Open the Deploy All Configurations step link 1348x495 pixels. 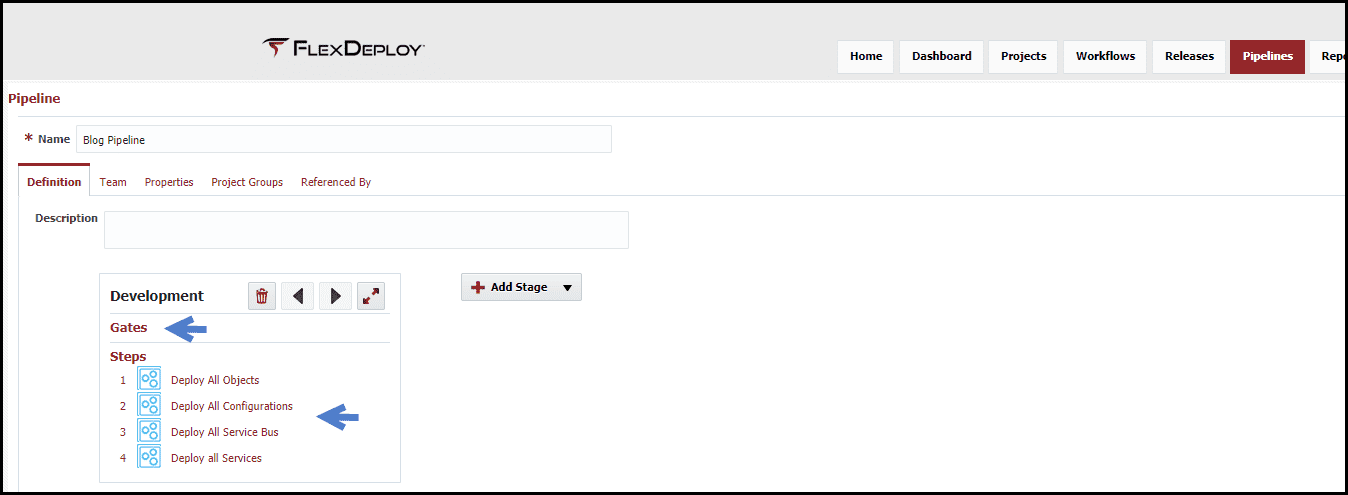point(232,406)
